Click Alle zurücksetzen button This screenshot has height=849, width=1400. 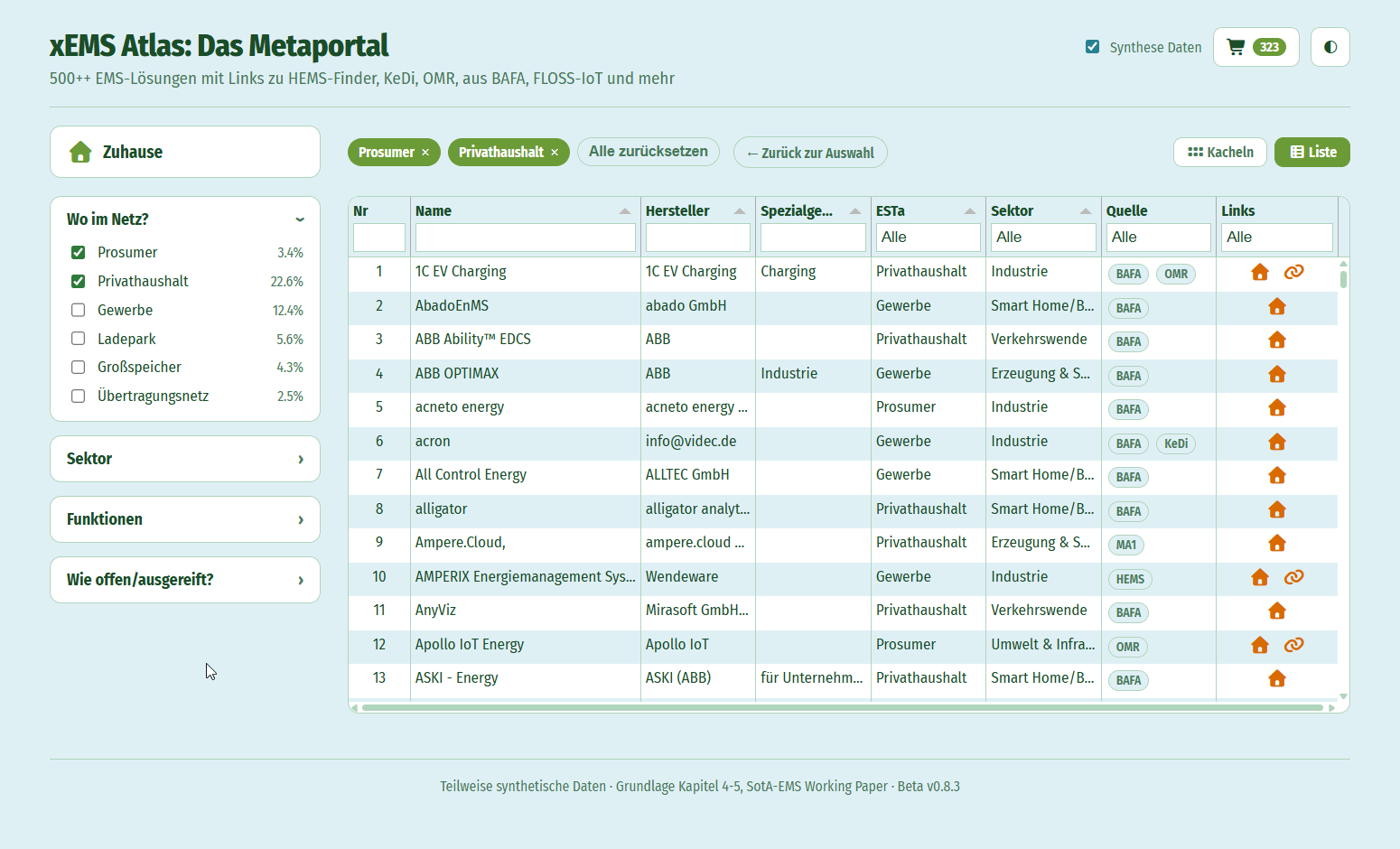(x=648, y=152)
